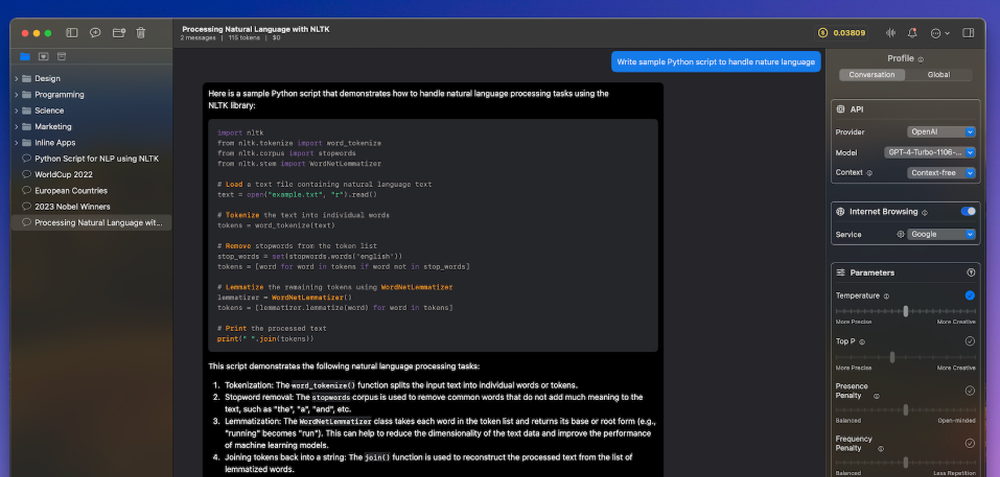Image resolution: width=1000 pixels, height=477 pixels.
Task: Click the Design folder icon
Action: point(26,78)
